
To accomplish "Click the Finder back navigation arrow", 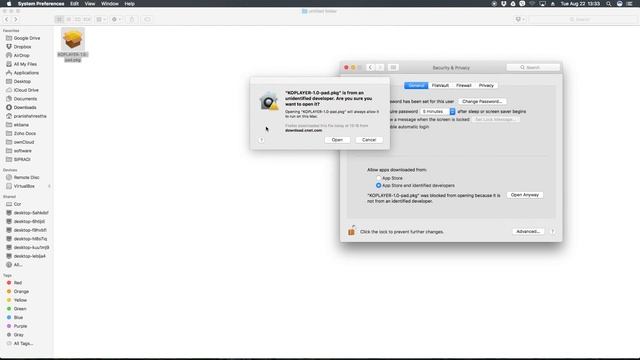I will [x=7, y=19].
